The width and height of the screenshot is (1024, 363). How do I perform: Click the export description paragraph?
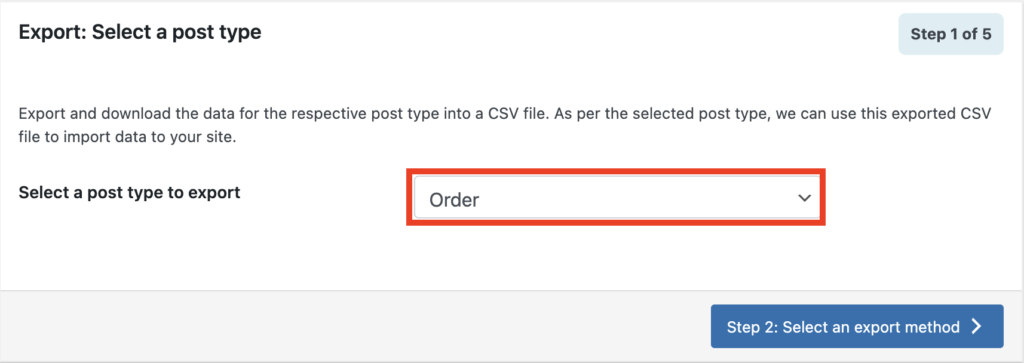[505, 126]
